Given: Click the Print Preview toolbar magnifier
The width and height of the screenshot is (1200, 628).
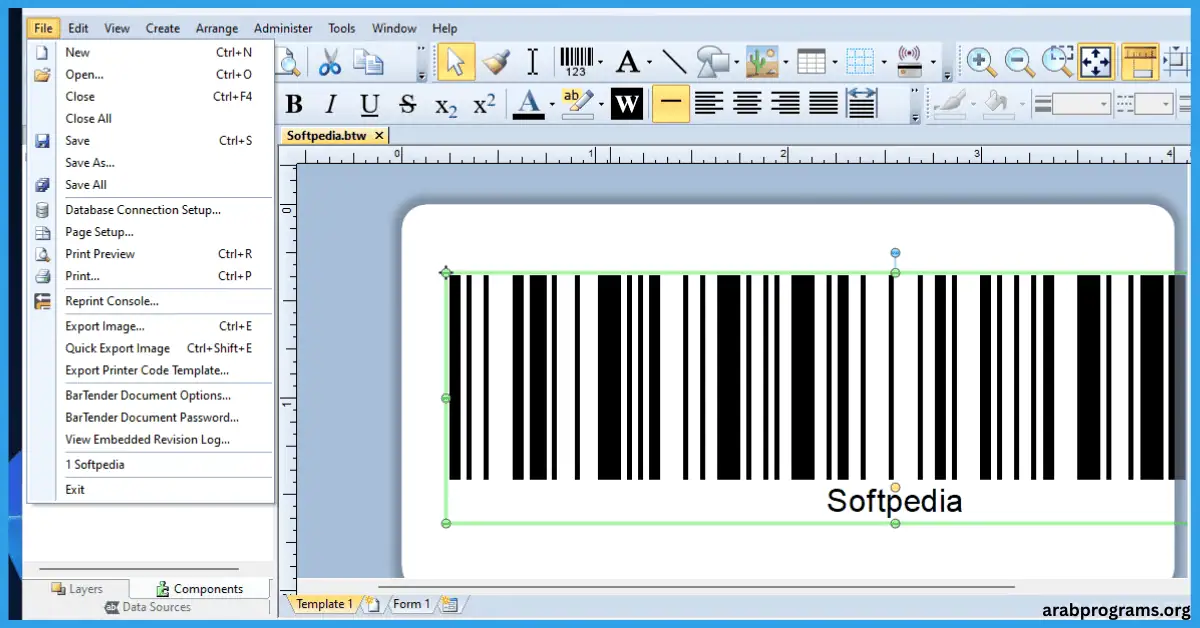Looking at the screenshot, I should coord(290,62).
